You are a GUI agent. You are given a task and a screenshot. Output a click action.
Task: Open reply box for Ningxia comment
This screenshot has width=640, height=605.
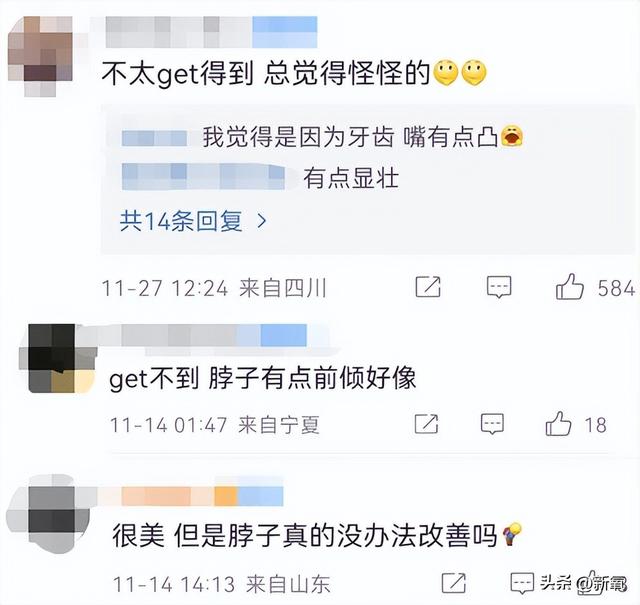(x=492, y=424)
